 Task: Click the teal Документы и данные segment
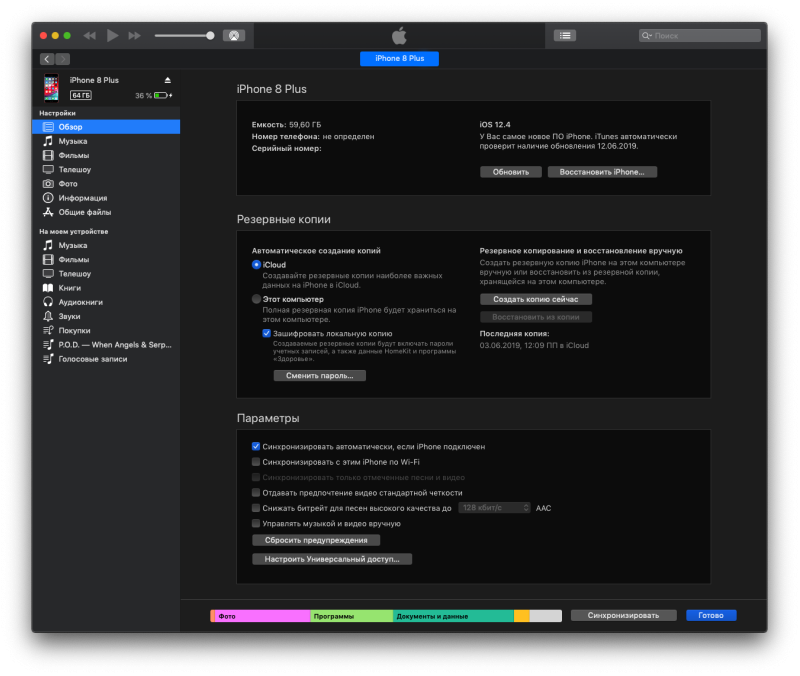coord(453,616)
